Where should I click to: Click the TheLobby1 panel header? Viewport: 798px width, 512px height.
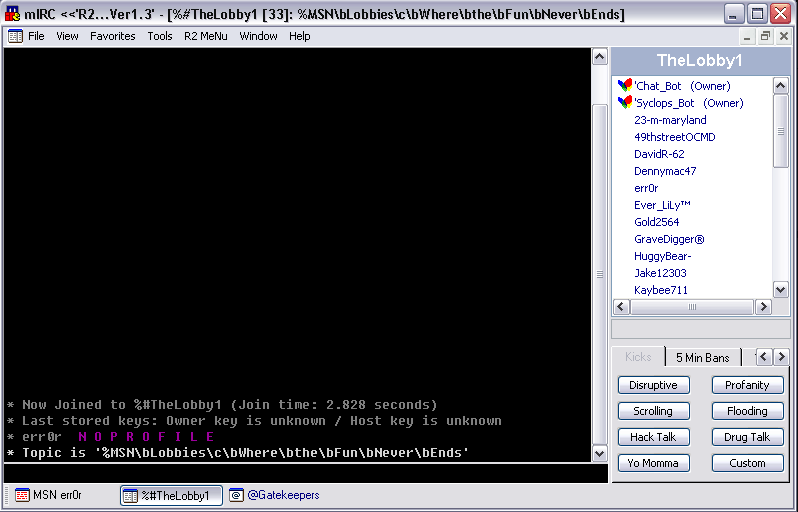click(x=701, y=61)
